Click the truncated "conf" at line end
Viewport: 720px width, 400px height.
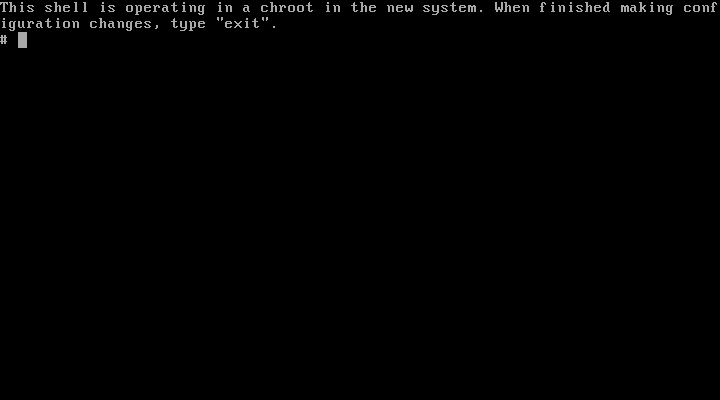pos(702,8)
